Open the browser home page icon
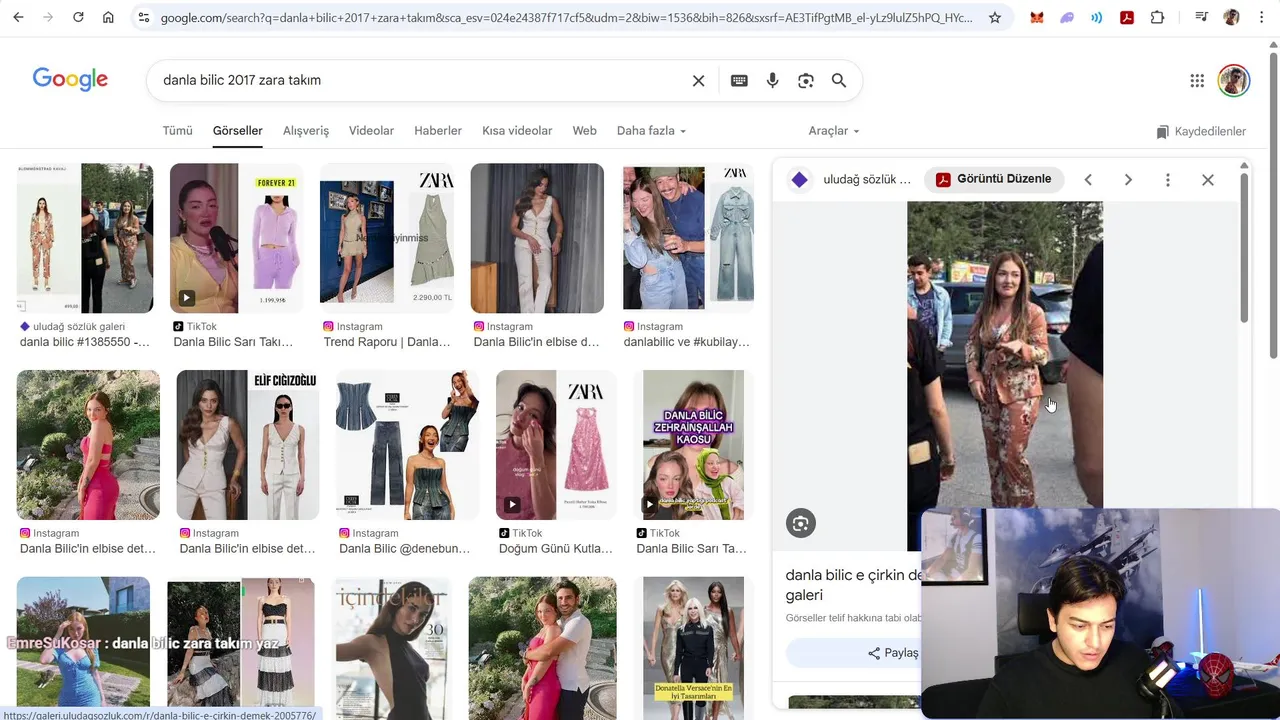The height and width of the screenshot is (720, 1280). (108, 18)
